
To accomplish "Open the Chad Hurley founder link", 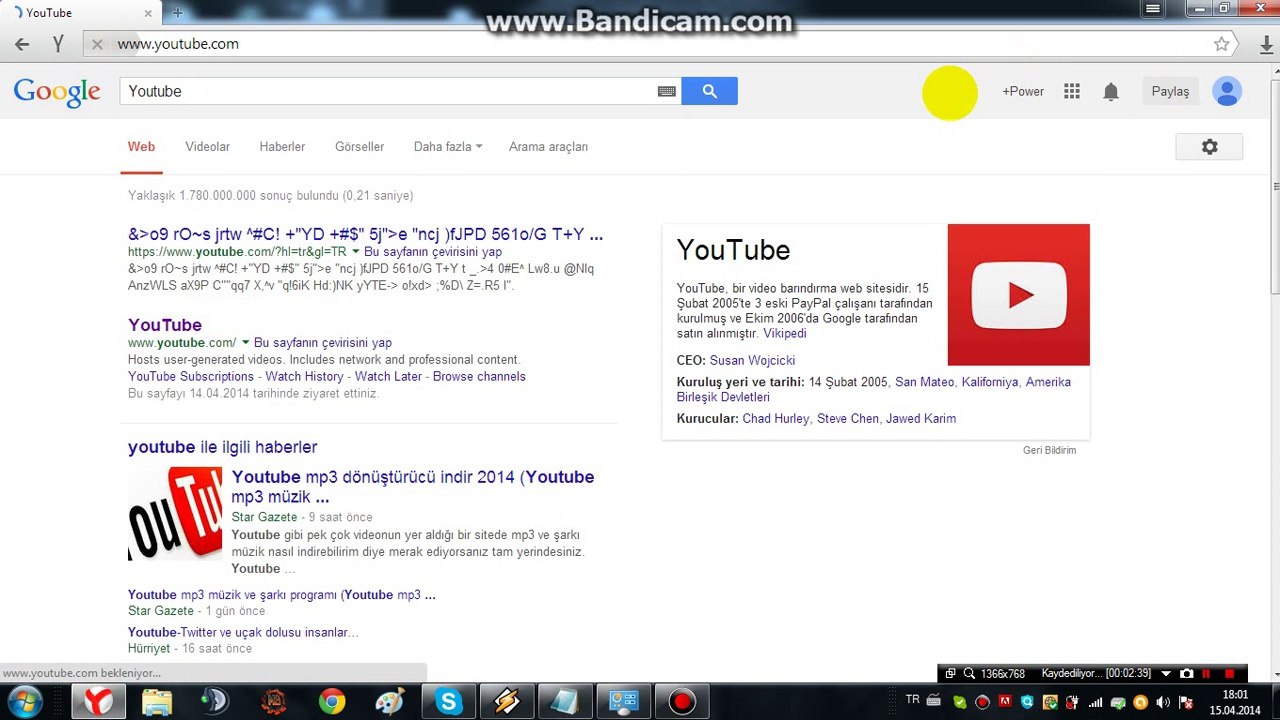I will pos(776,419).
